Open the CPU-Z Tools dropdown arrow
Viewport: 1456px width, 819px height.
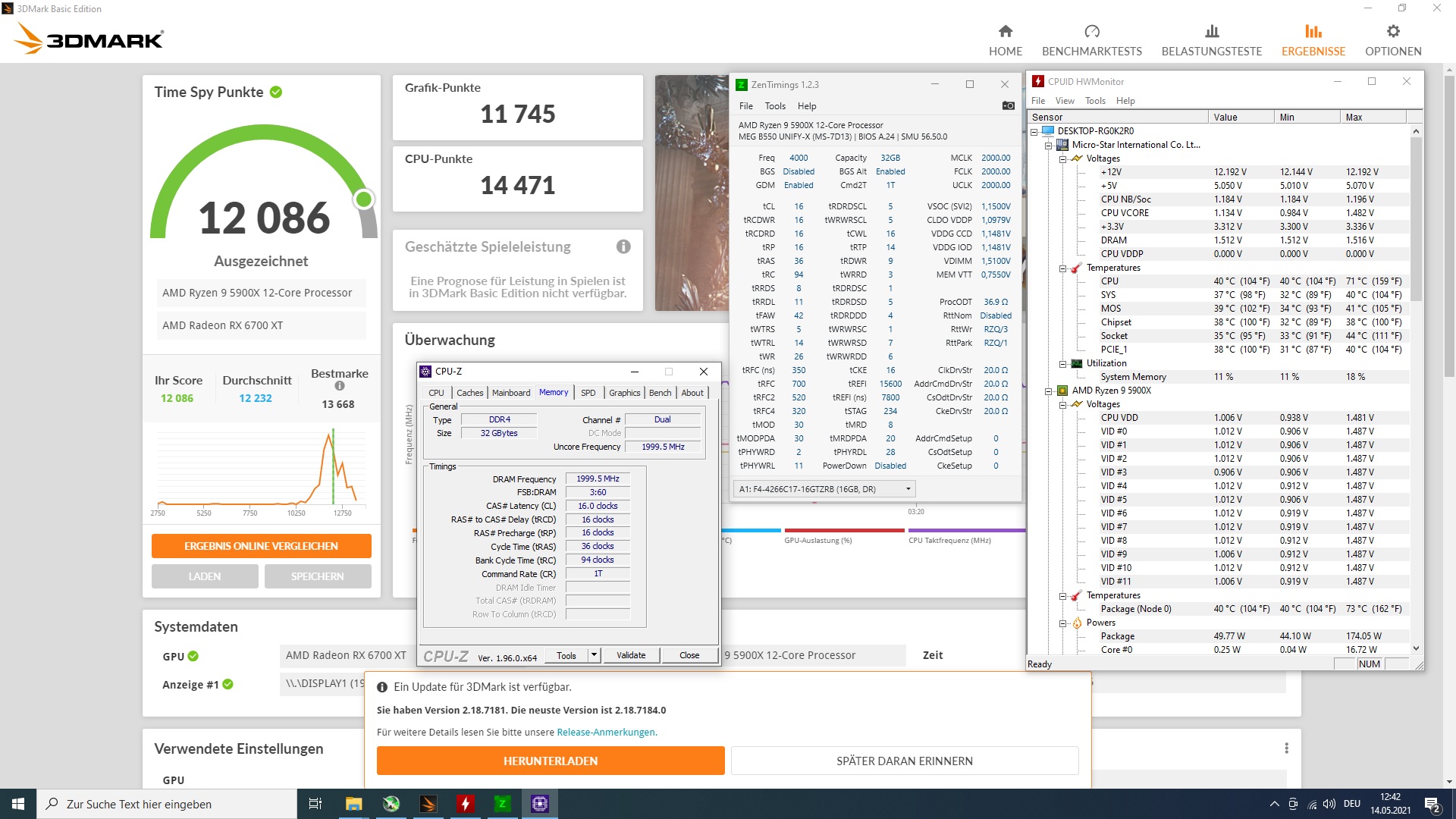[x=594, y=655]
